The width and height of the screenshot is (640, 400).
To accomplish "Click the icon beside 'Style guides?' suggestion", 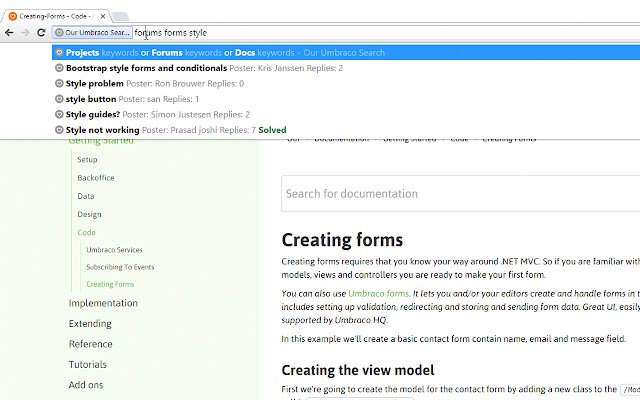I will pos(59,115).
